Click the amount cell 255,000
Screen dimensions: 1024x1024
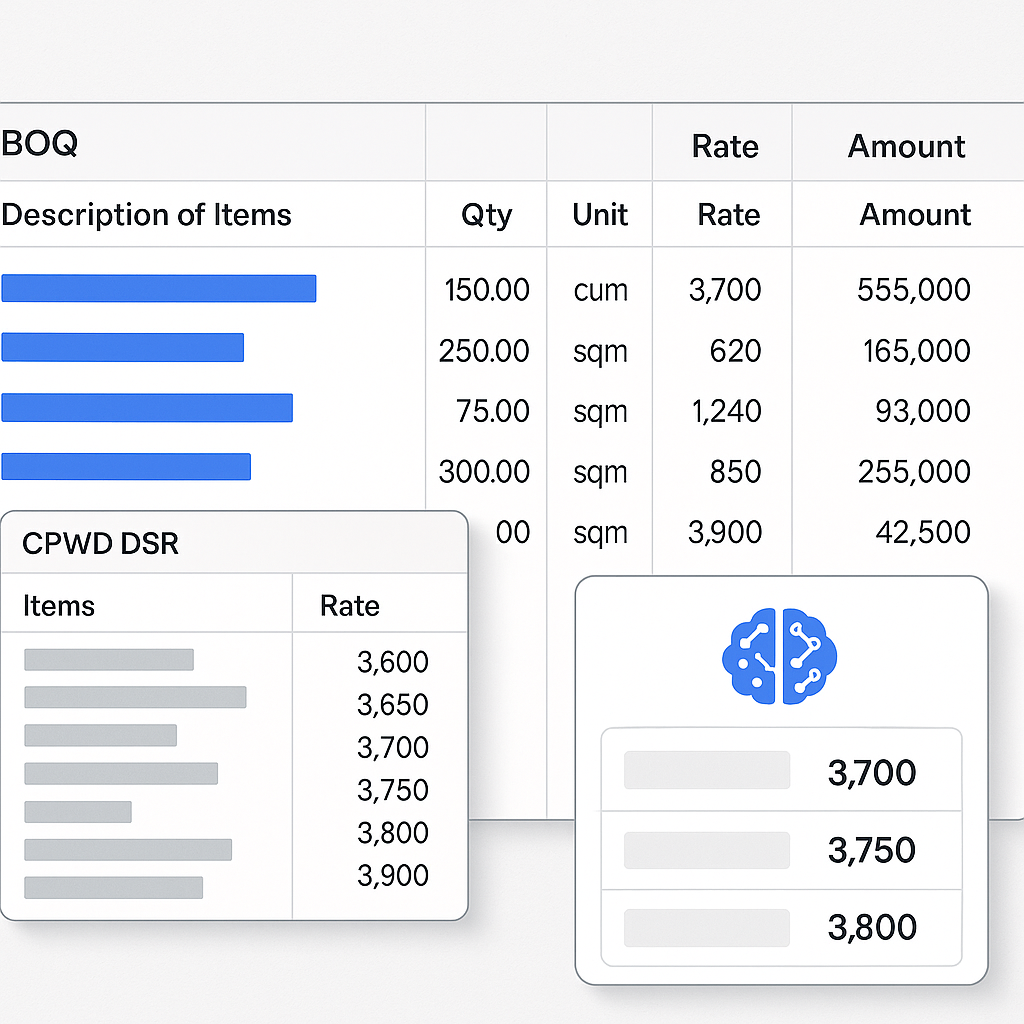pos(914,472)
